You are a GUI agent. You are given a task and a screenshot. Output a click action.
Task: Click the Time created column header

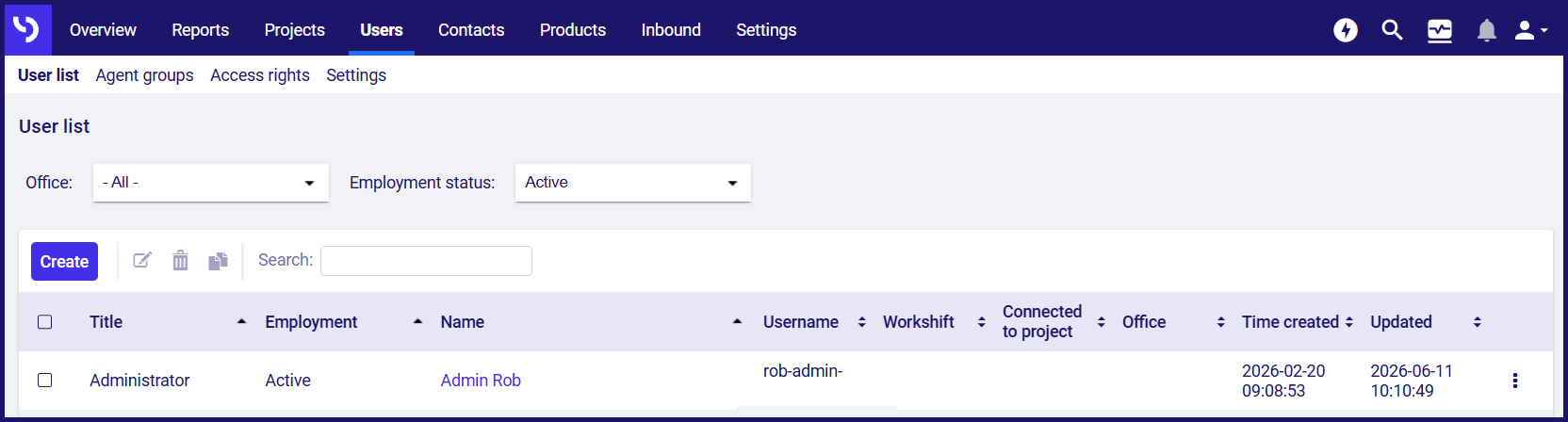[x=1290, y=322]
